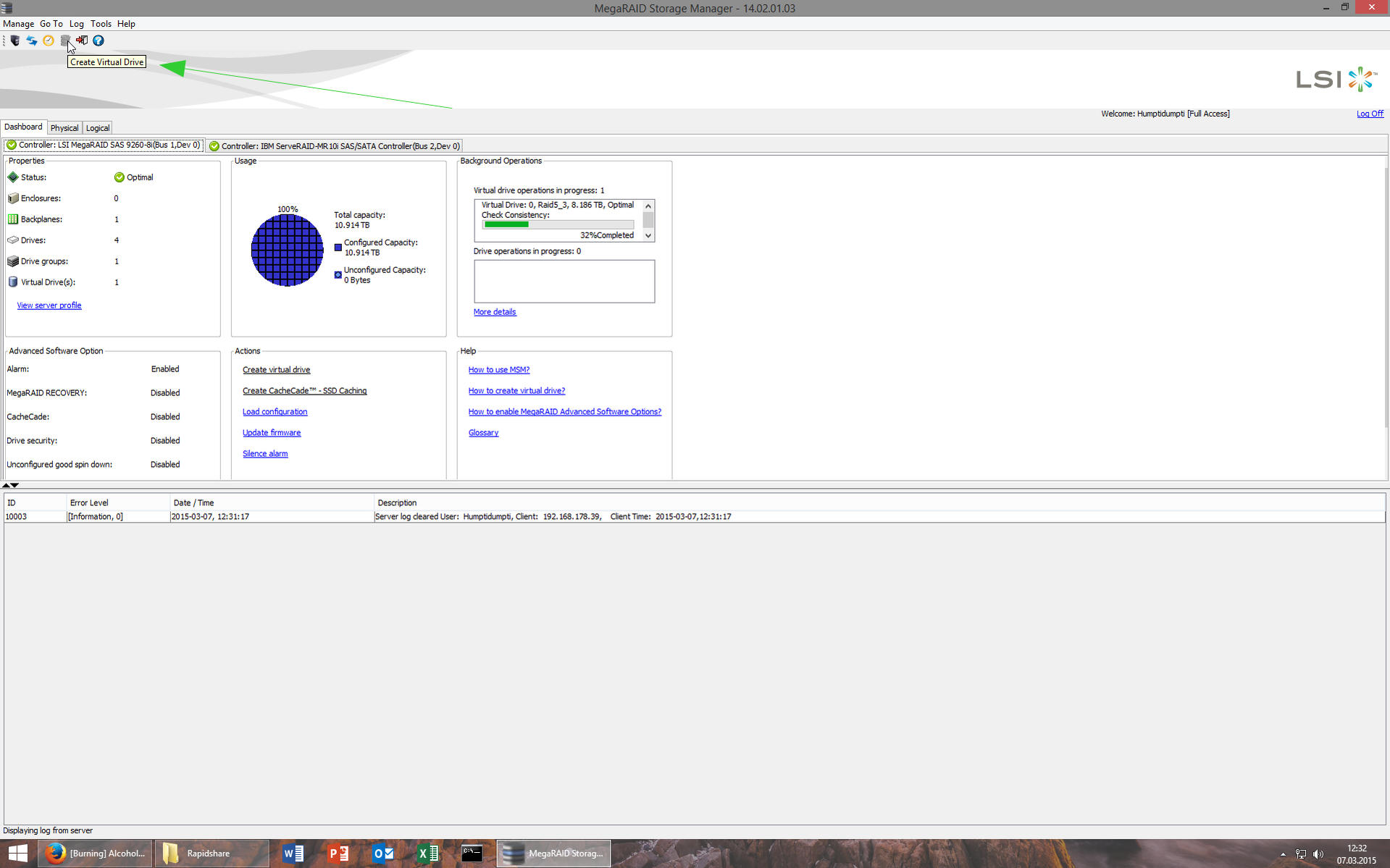Open Windows Start button
Viewport: 1390px width, 868px height.
[17, 854]
